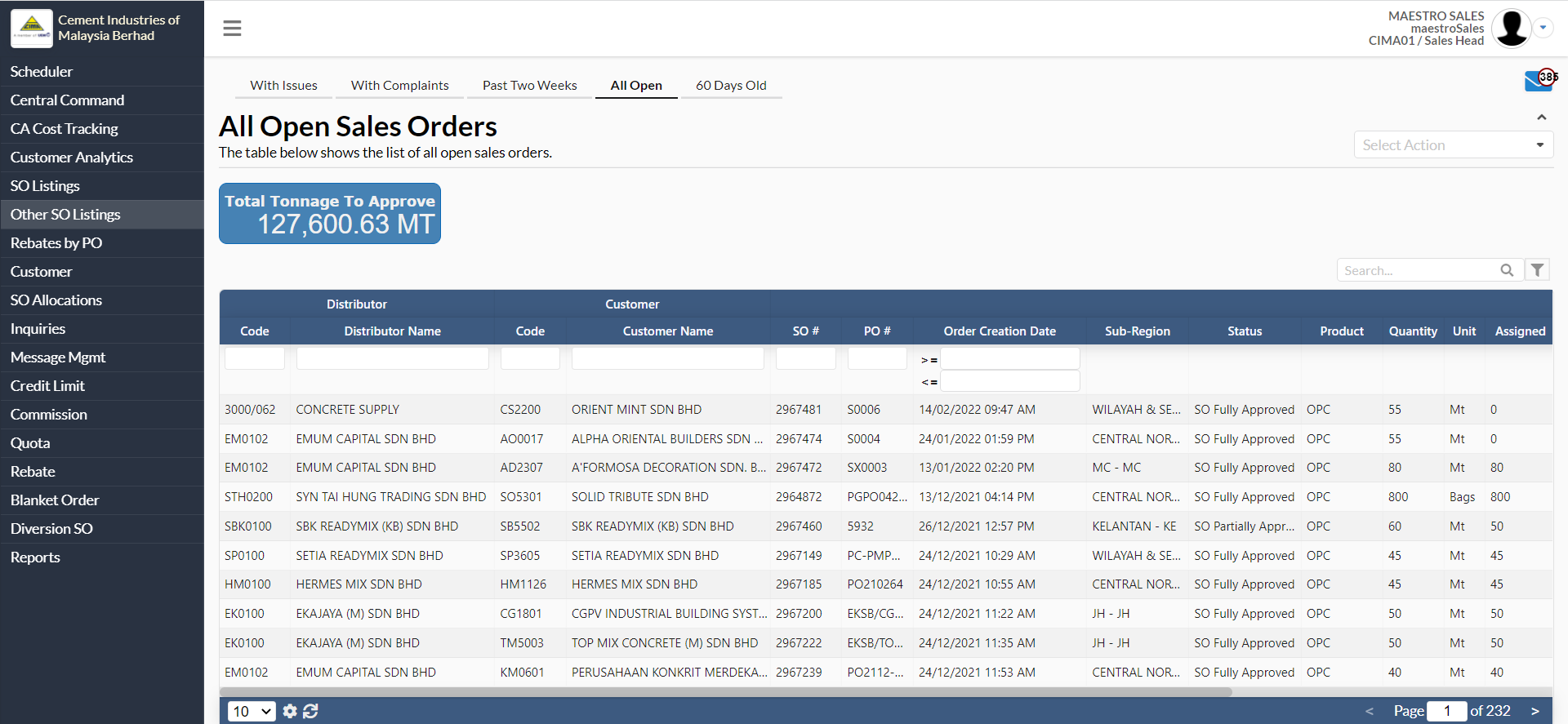Image resolution: width=1568 pixels, height=724 pixels.
Task: Select the CONCRETE SUPPLY distributor cell
Action: (x=392, y=410)
